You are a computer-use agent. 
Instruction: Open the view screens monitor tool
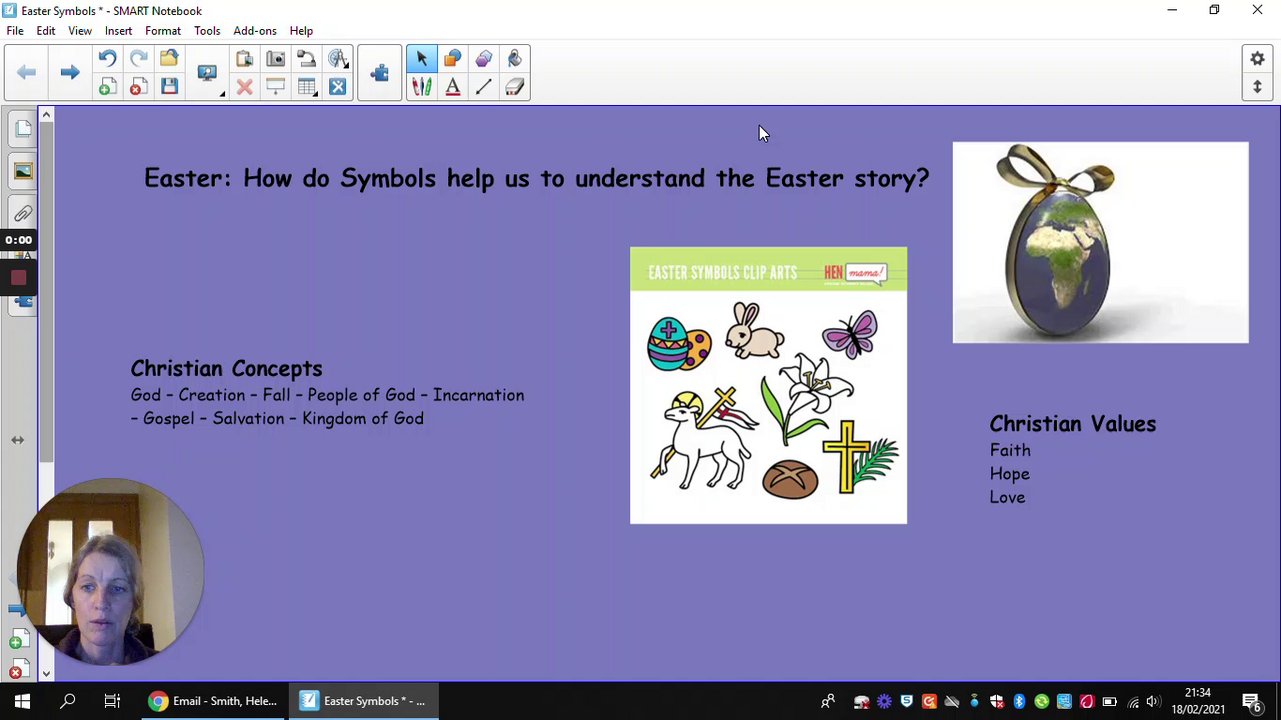207,73
